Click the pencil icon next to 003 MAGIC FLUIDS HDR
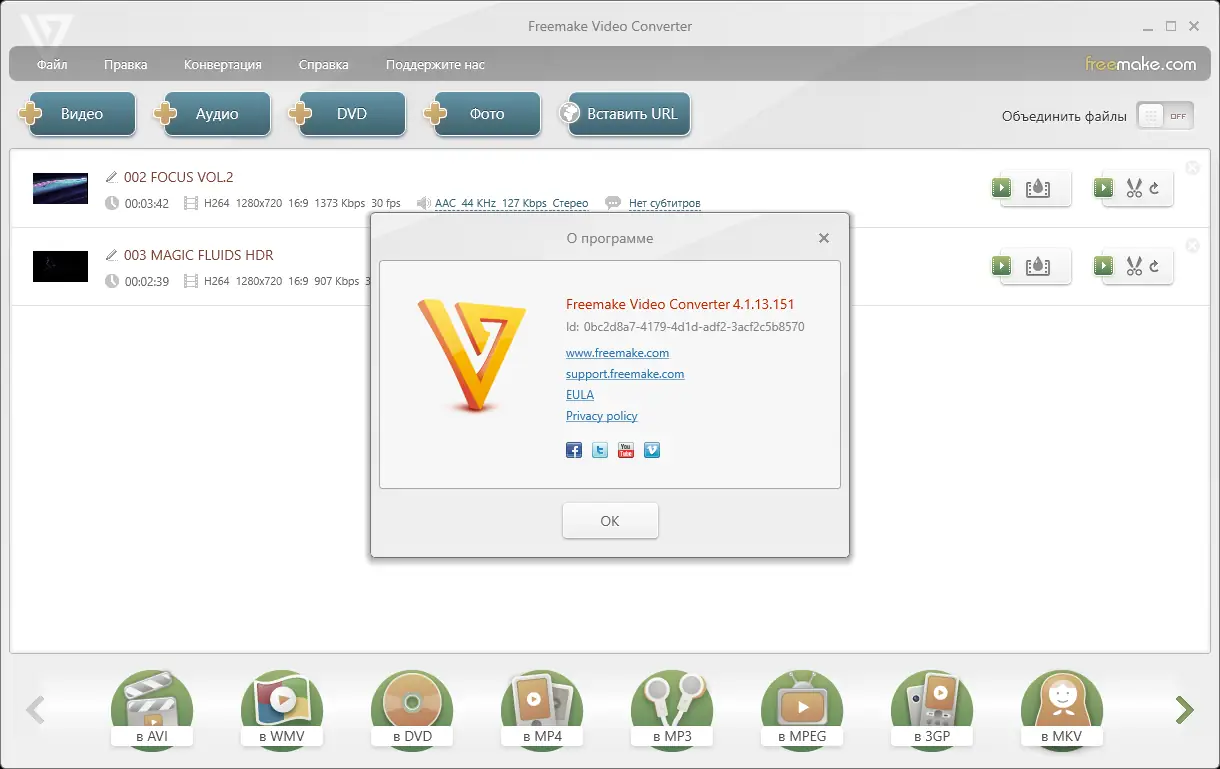Viewport: 1220px width, 769px height. pyautogui.click(x=111, y=255)
